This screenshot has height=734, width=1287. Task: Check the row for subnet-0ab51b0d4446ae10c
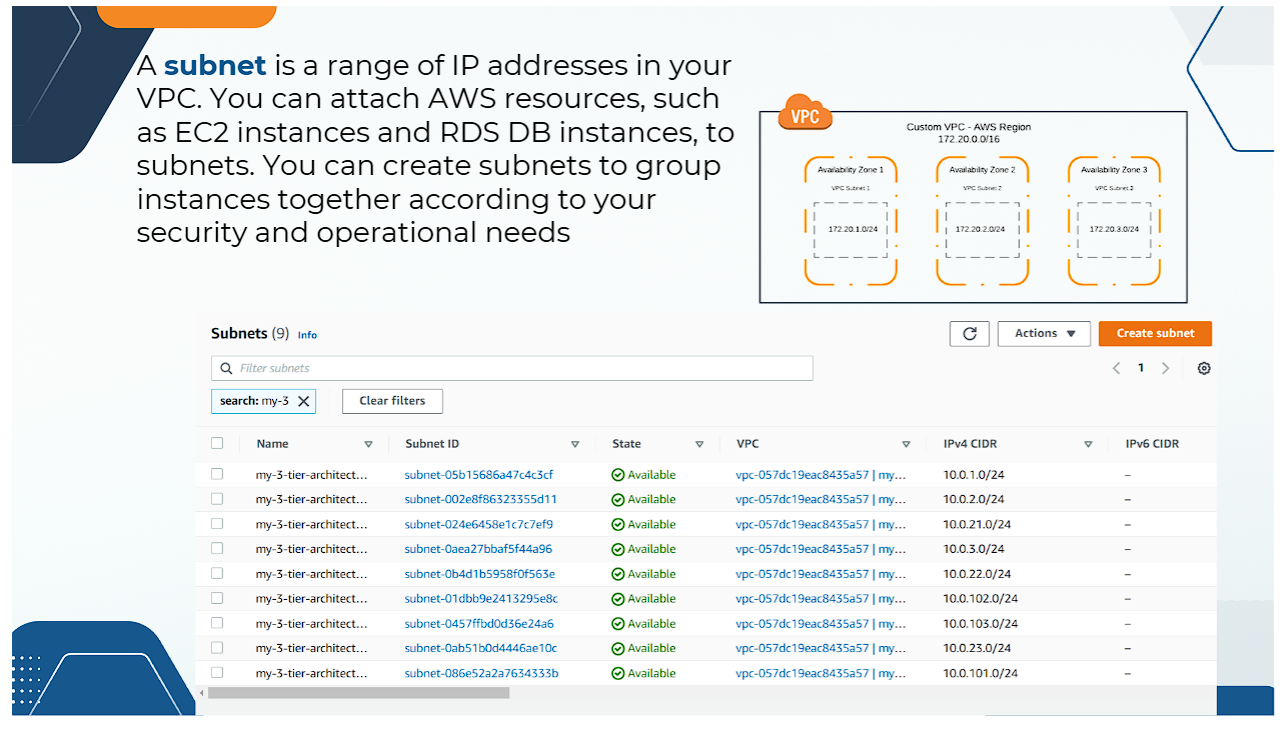point(217,648)
